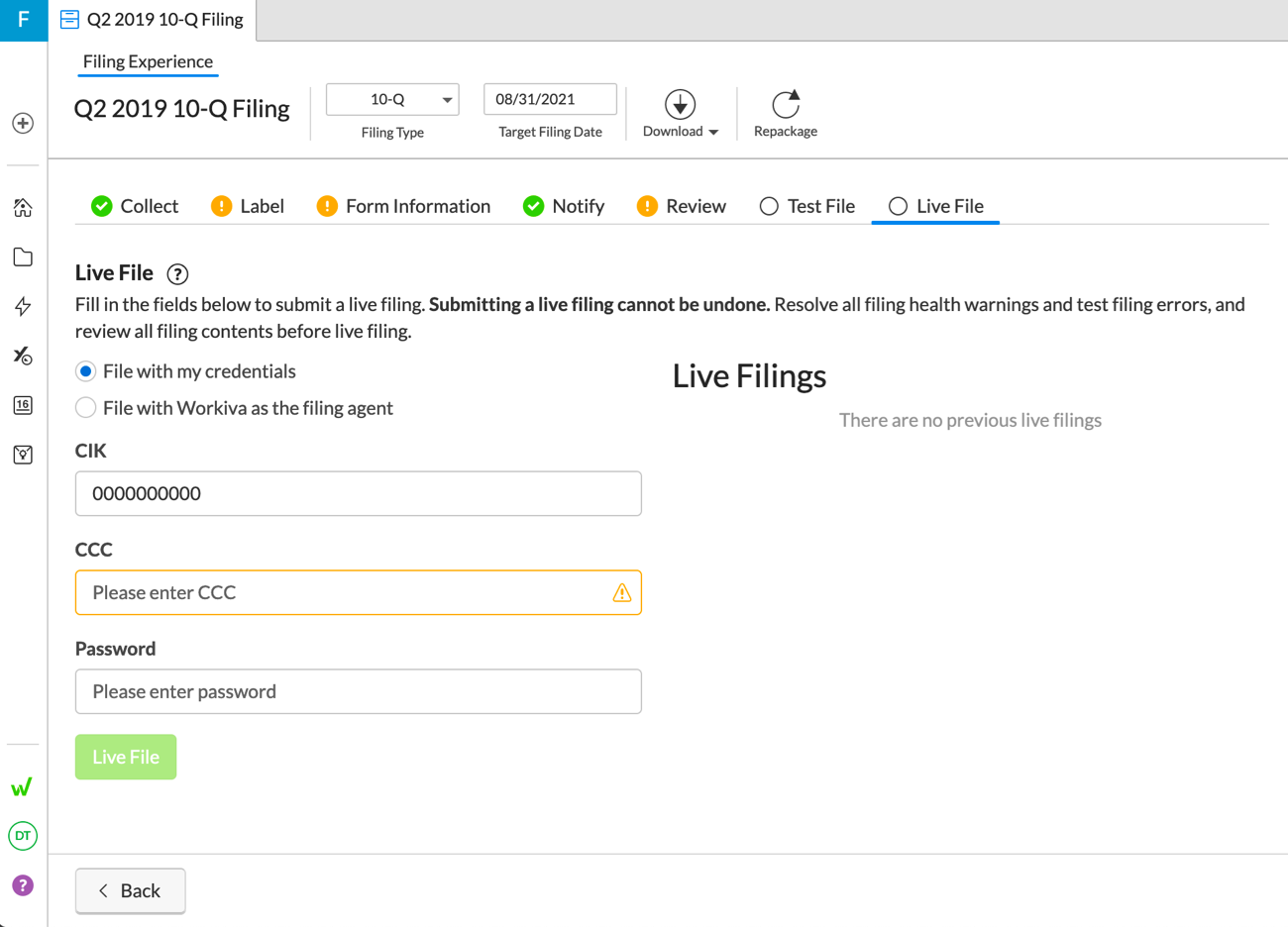Screen dimensions: 1288x927
Task: Open the folder icon in sidebar
Action: [23, 257]
